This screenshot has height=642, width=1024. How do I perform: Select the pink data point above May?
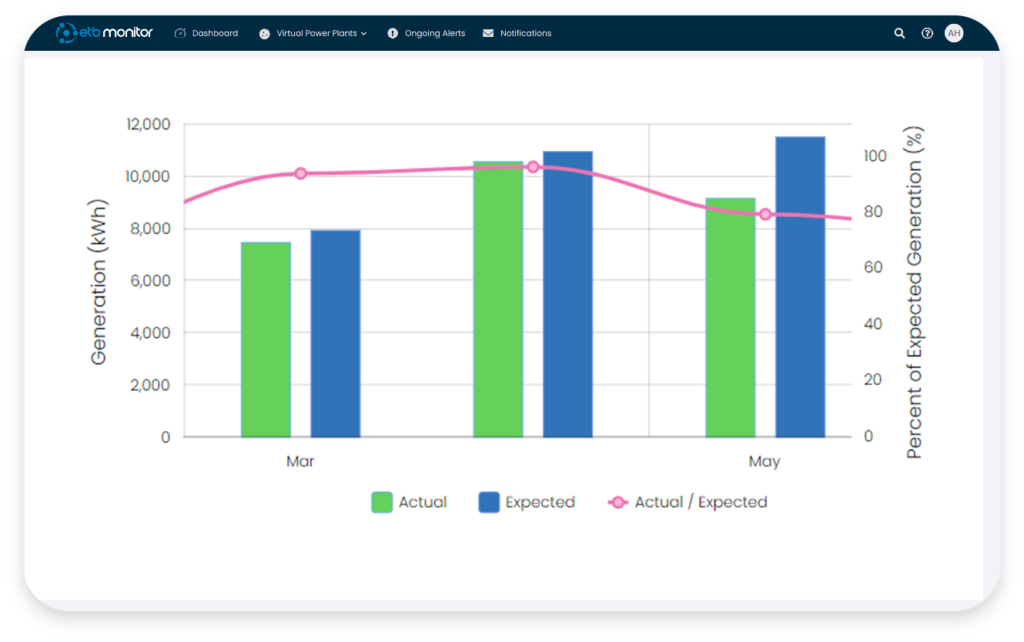point(764,214)
